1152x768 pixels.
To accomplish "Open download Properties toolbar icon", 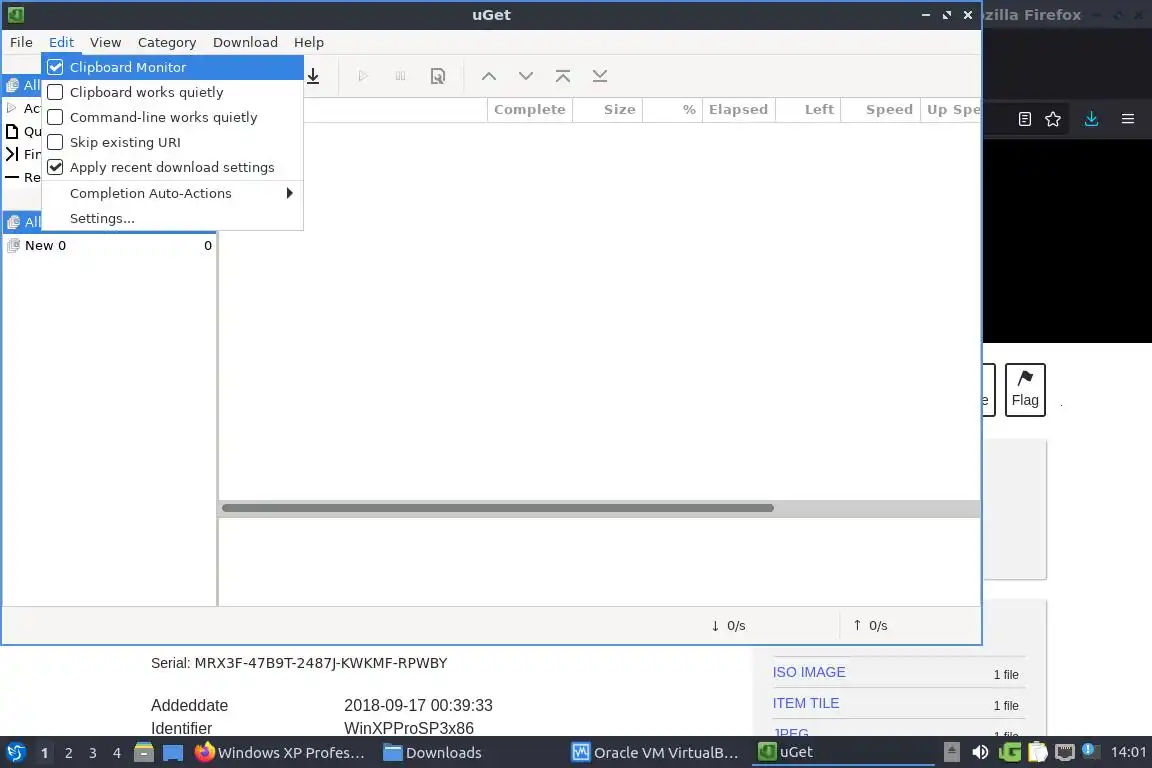I will click(x=438, y=76).
